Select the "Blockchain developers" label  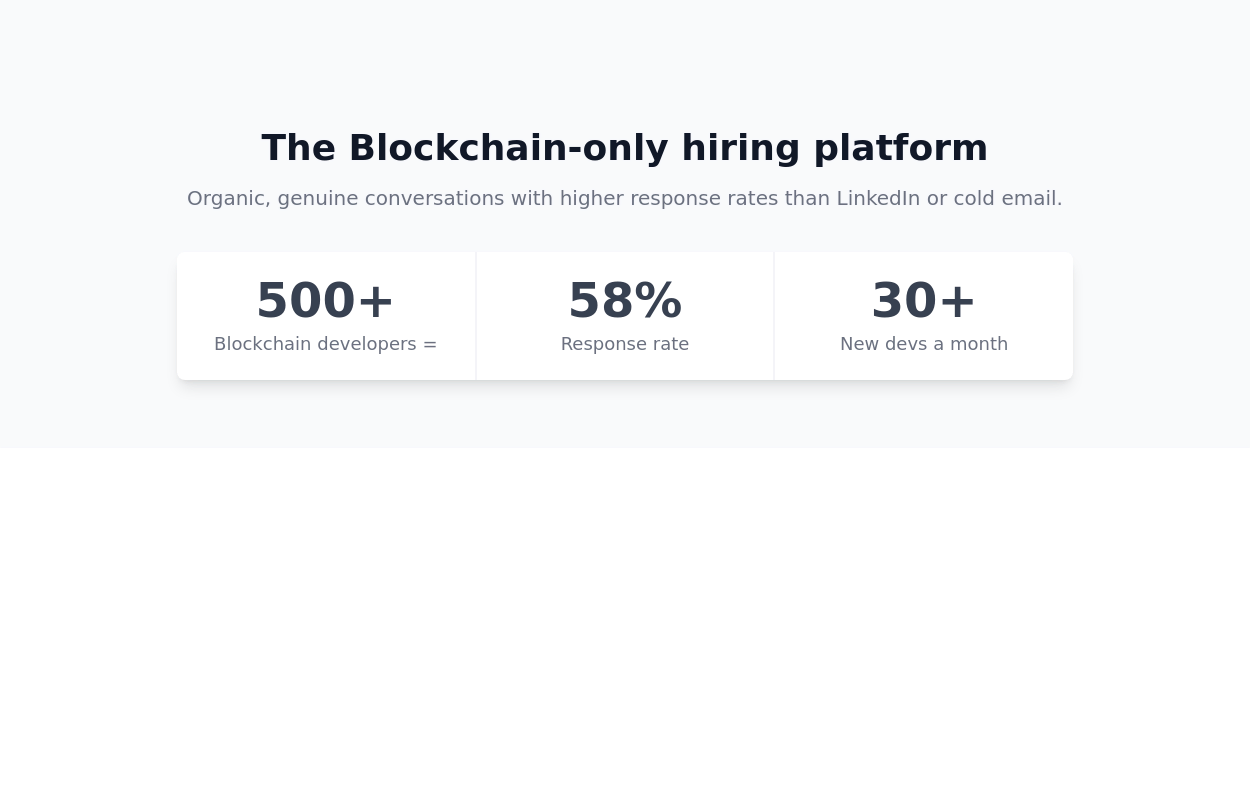(x=314, y=344)
